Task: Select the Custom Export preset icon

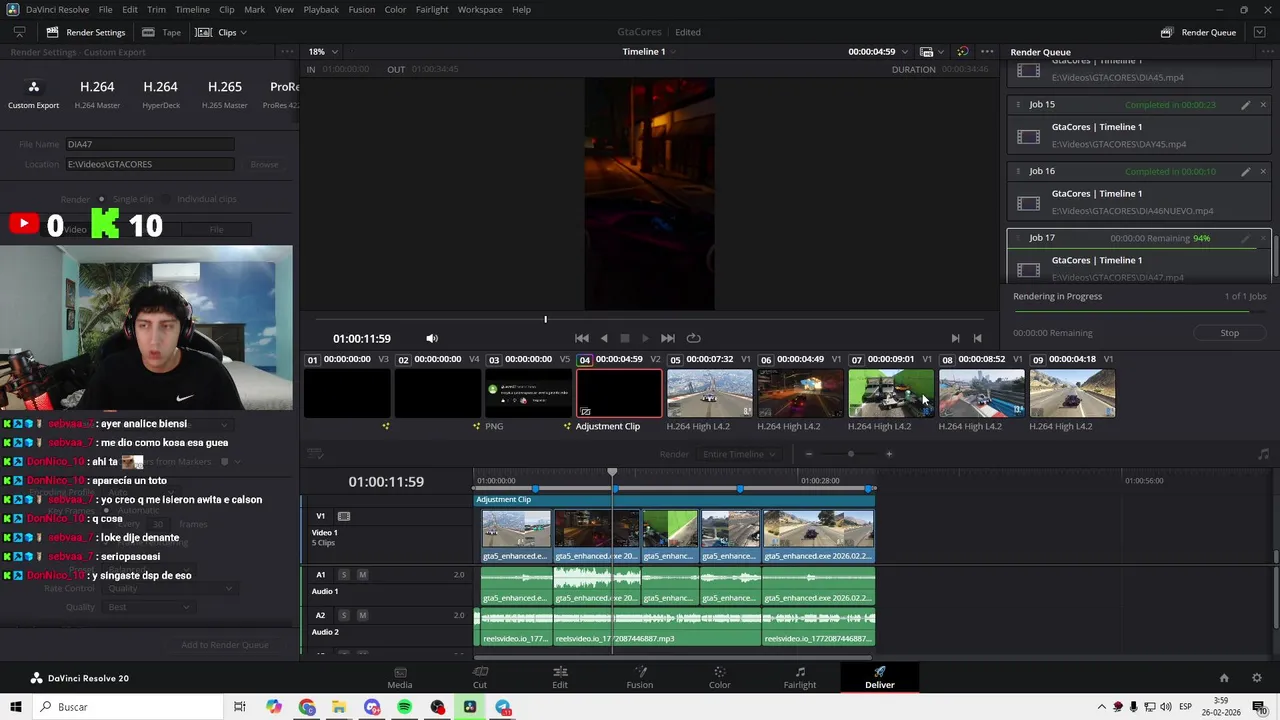Action: click(33, 87)
